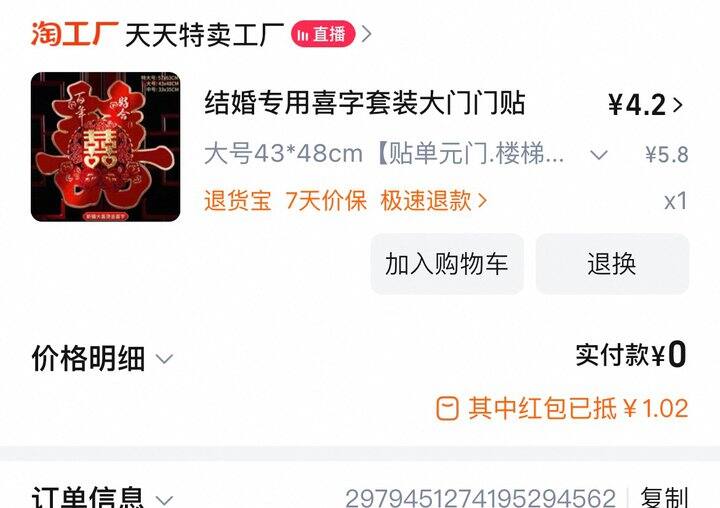Click the 加入购物车 button

pyautogui.click(x=447, y=264)
